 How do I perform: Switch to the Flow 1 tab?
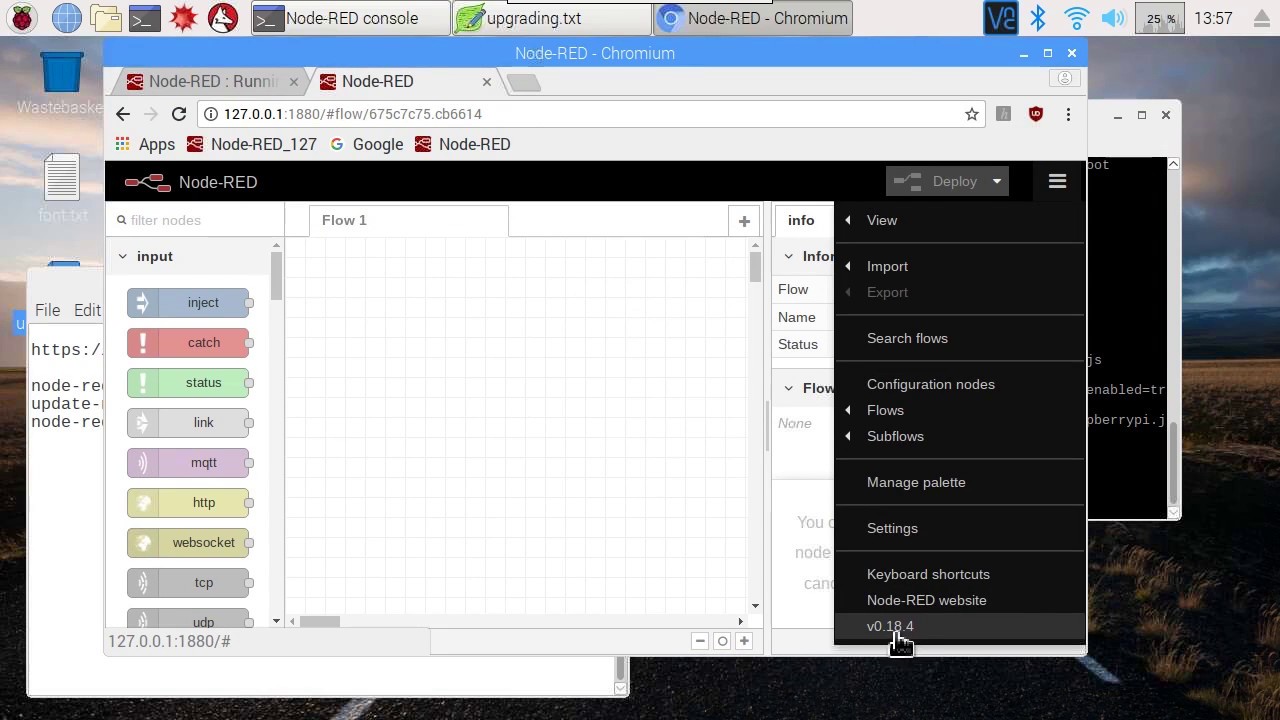tap(408, 221)
